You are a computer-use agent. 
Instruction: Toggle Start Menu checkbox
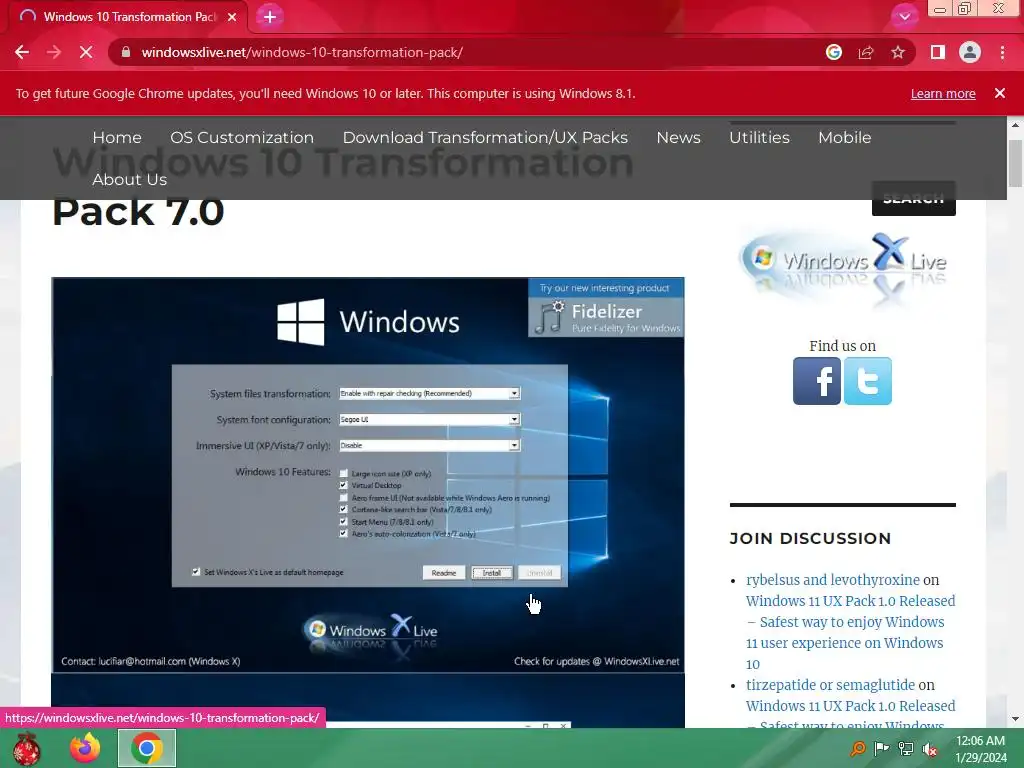[x=344, y=522]
